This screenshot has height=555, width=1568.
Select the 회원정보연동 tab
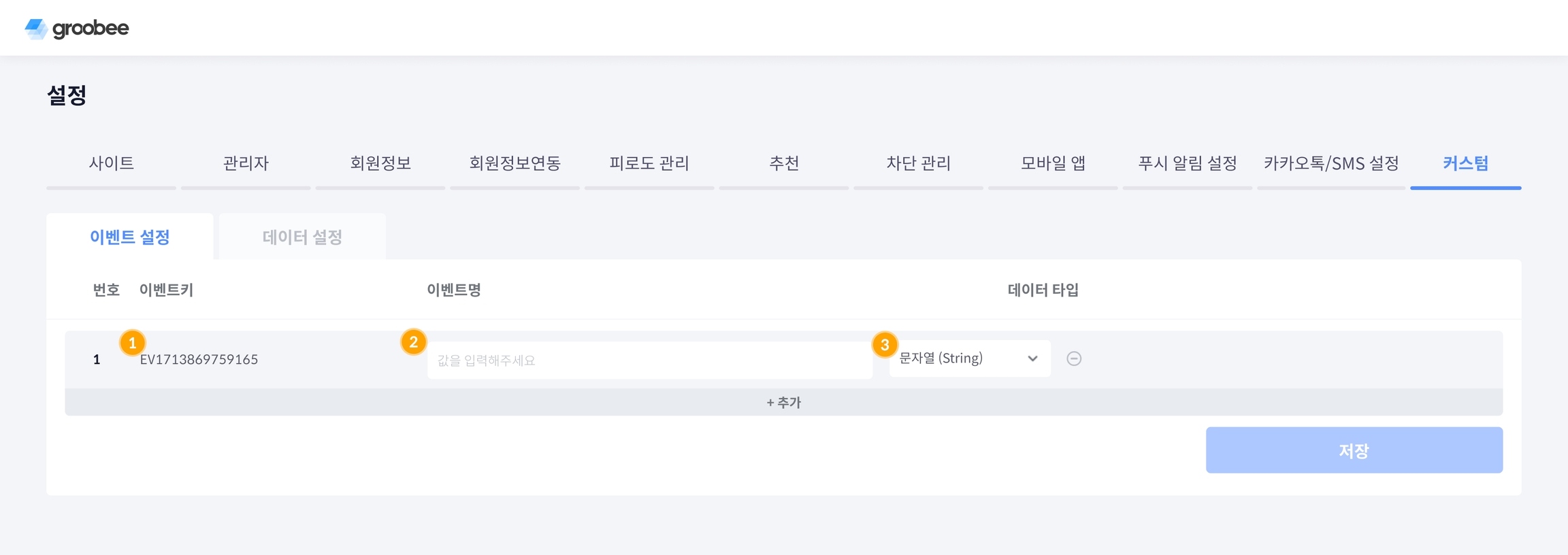point(514,163)
